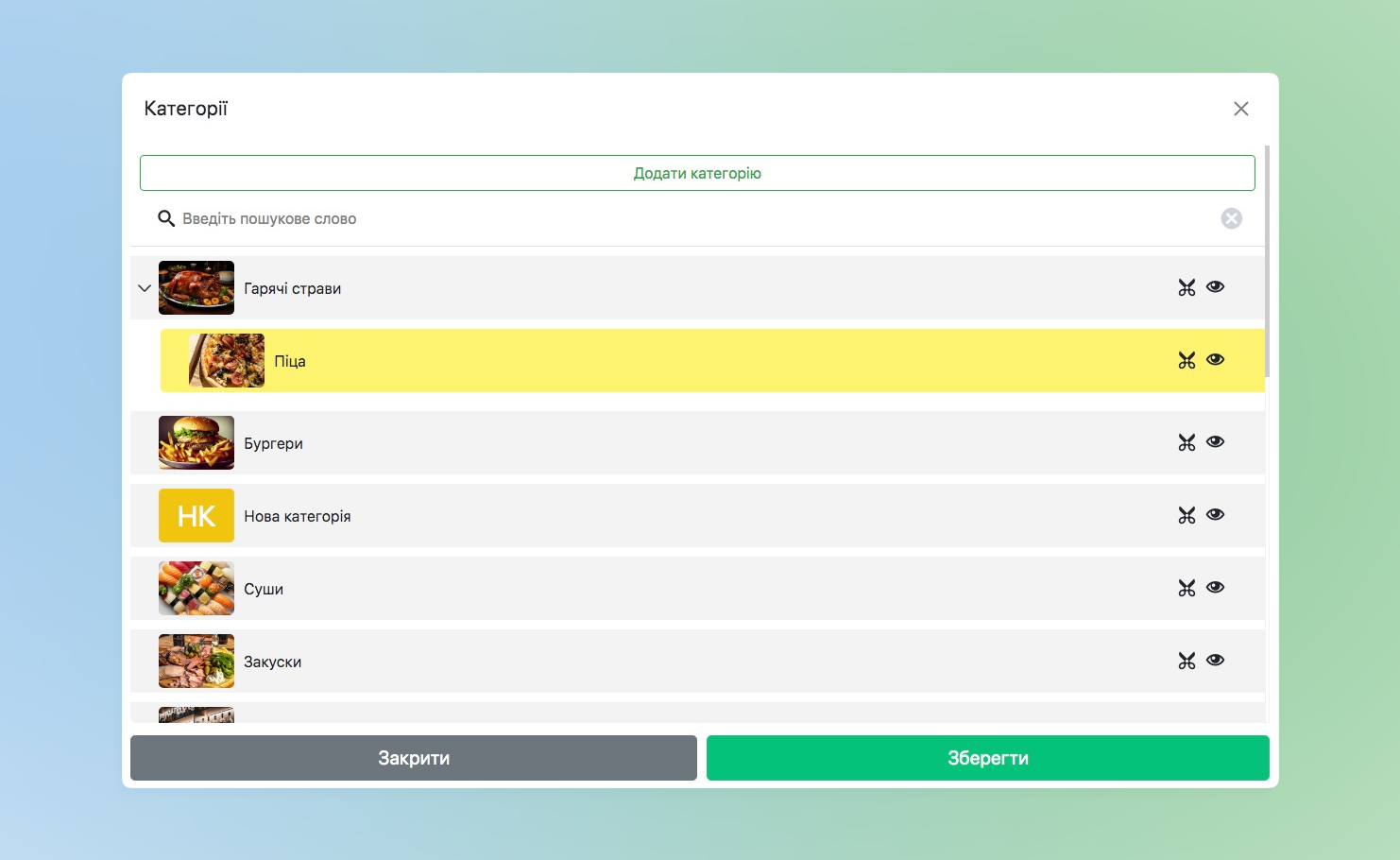Click scissors icon for Нова категорія
This screenshot has width=1400, height=860.
click(x=1187, y=515)
